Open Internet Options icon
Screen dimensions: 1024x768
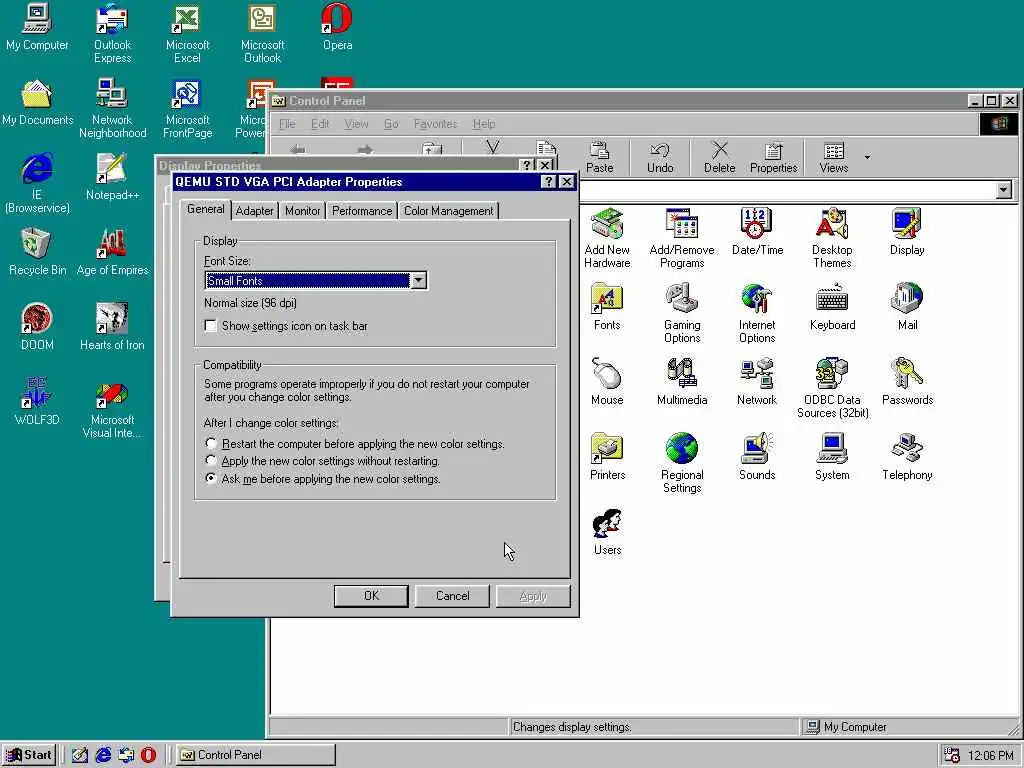(x=757, y=313)
